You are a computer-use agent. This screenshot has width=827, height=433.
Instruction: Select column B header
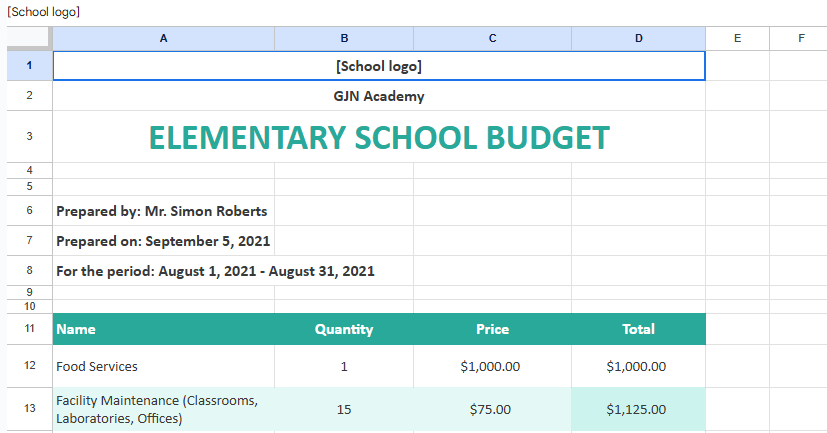point(344,38)
